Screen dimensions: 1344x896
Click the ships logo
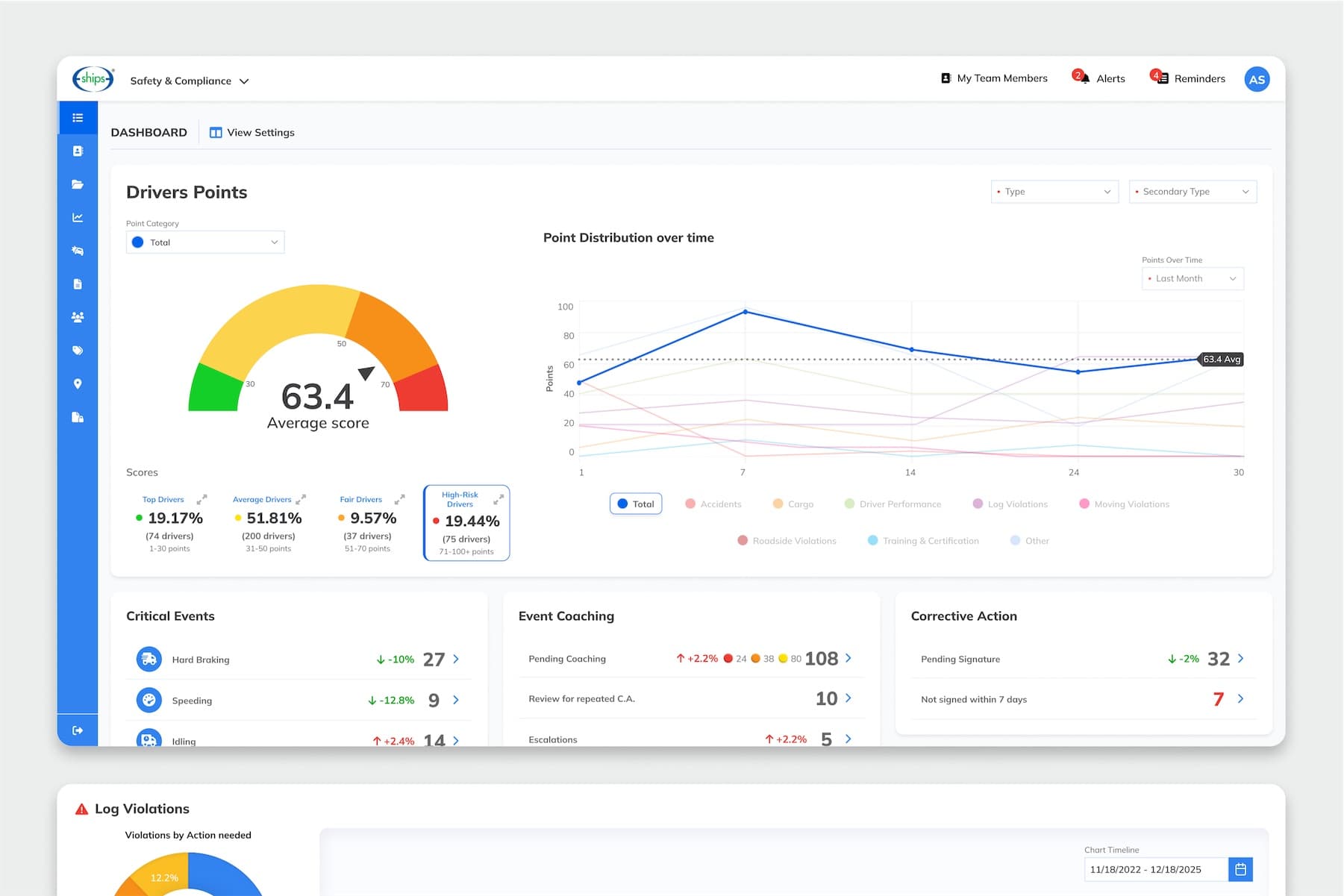tap(93, 78)
